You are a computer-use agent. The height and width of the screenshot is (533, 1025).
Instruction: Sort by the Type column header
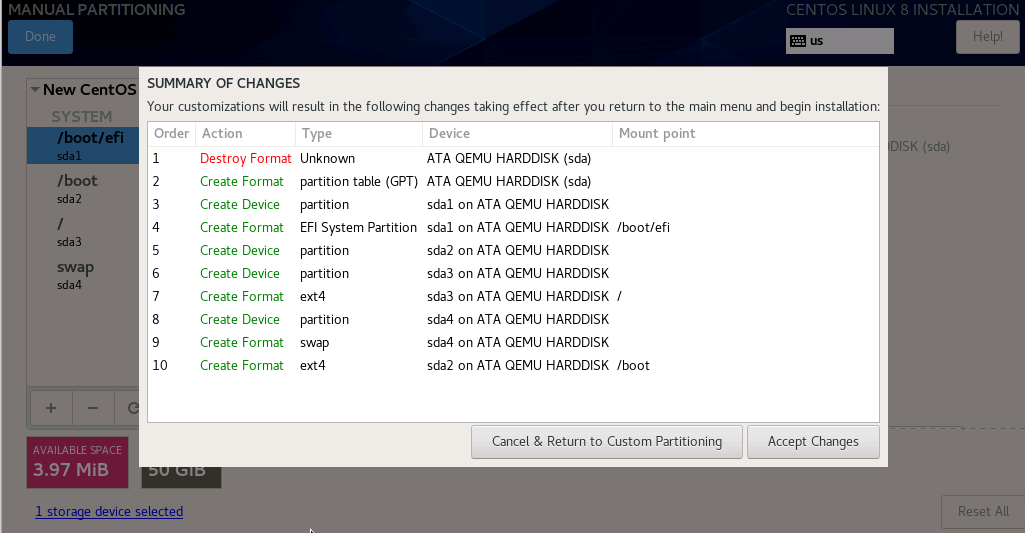(x=359, y=133)
